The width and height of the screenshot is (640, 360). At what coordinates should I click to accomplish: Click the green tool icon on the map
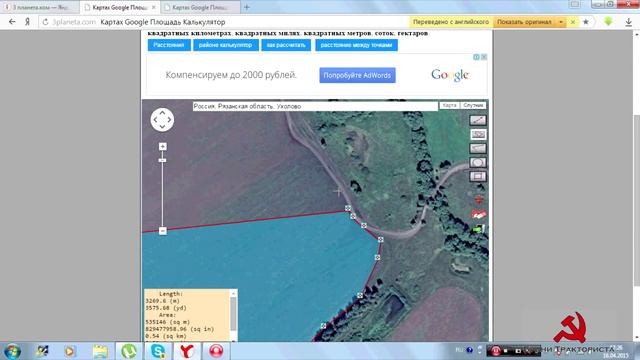[x=479, y=229]
